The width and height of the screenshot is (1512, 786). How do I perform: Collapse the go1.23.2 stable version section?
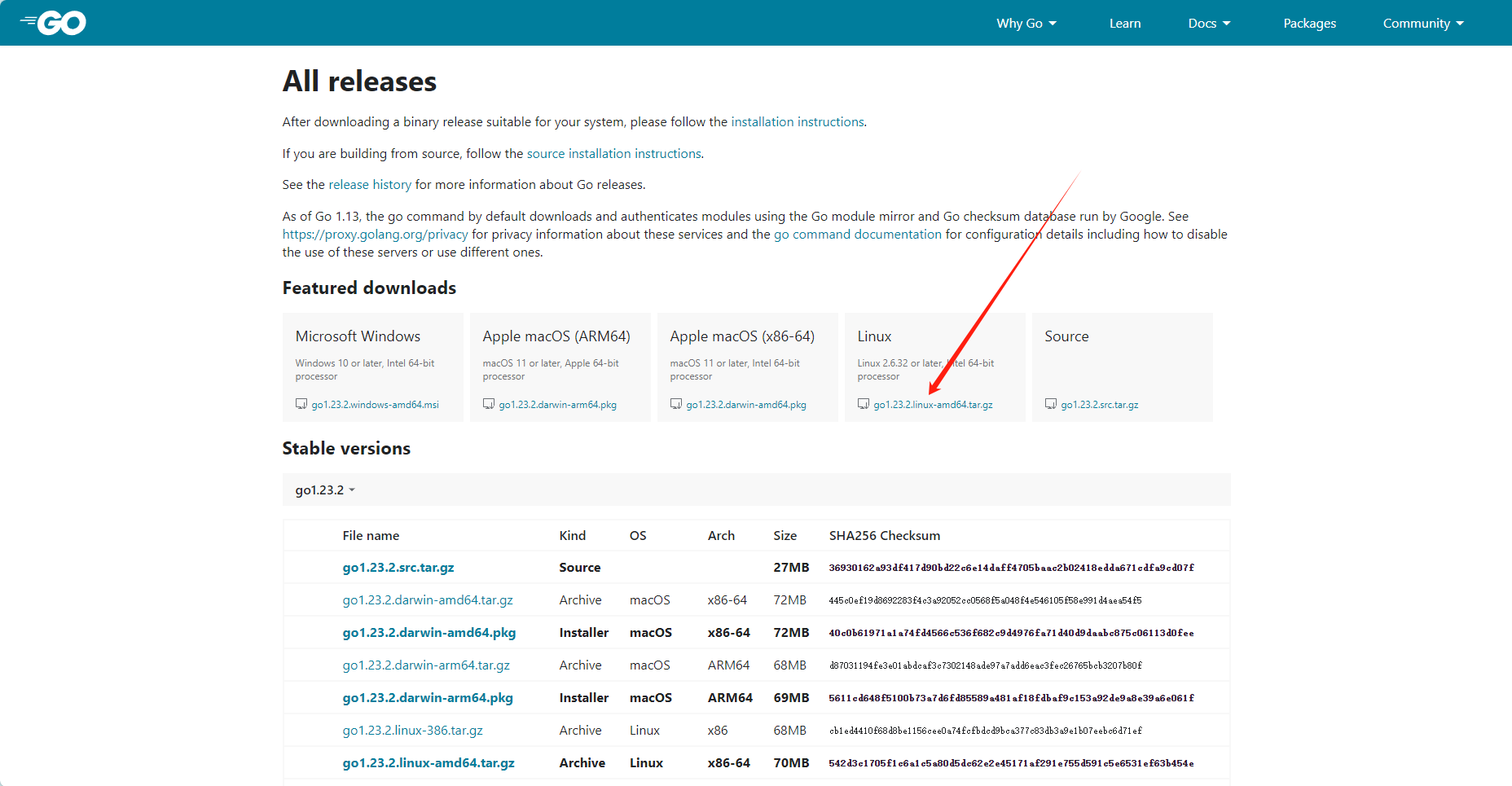[325, 490]
